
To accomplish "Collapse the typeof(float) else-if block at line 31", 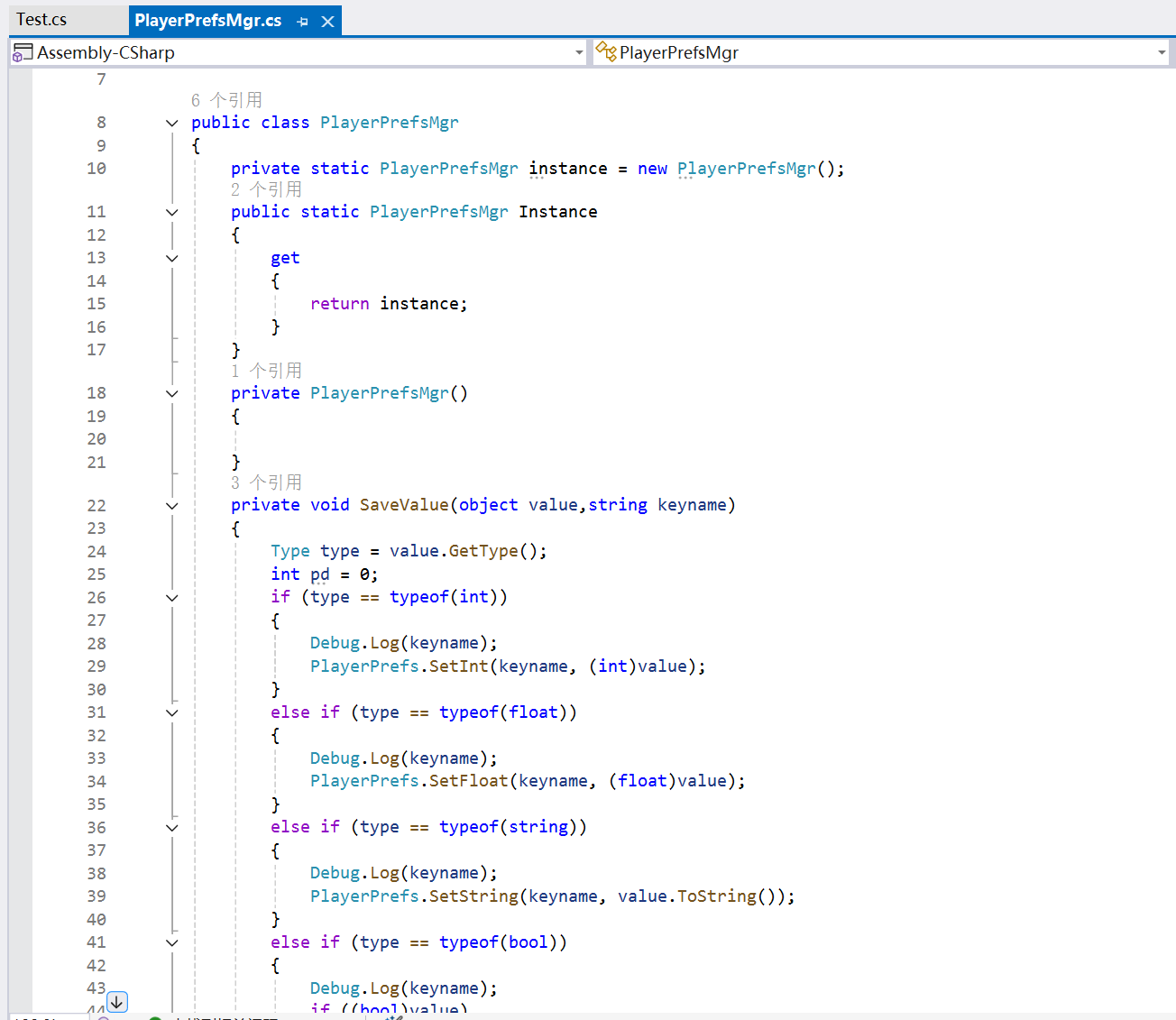I will (172, 712).
